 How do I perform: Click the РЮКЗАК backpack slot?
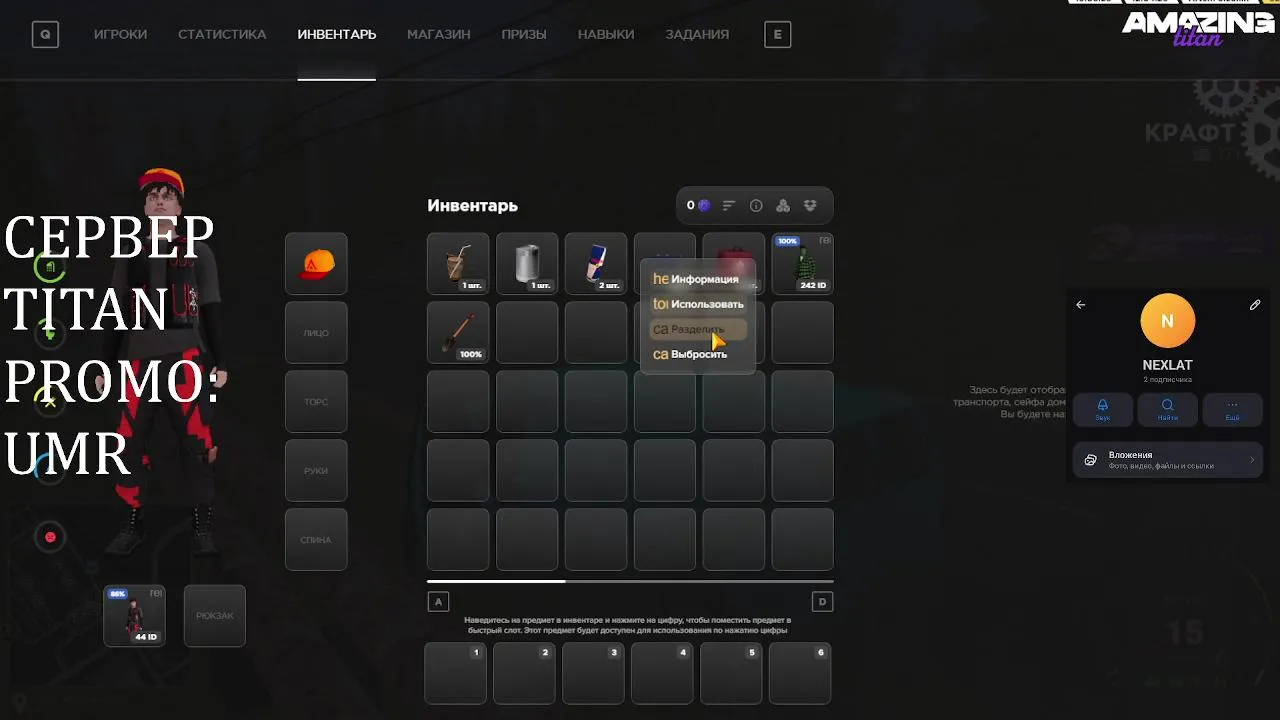[215, 616]
